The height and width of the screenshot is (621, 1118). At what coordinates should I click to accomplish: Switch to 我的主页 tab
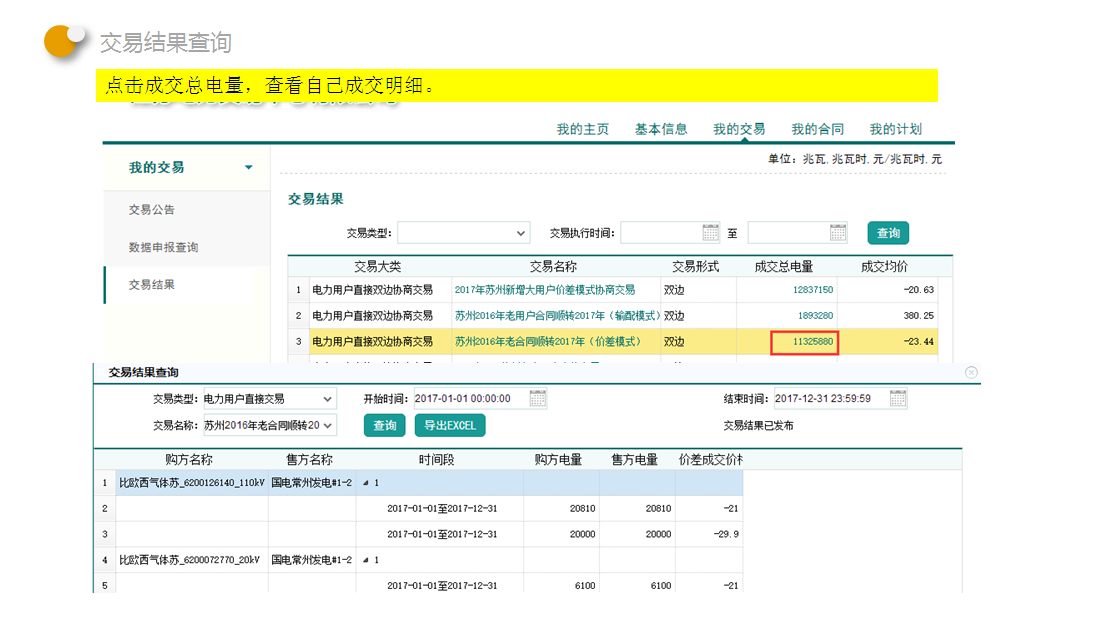point(583,129)
